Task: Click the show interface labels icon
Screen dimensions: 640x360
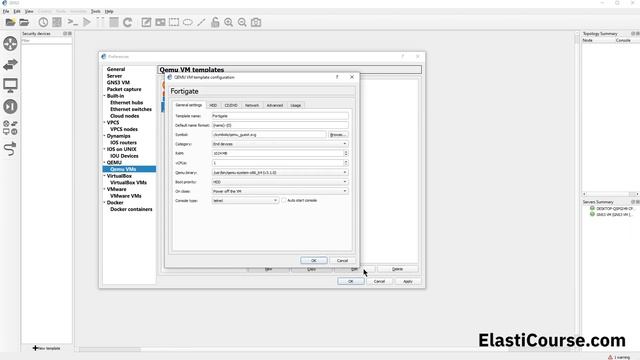Action: coord(57,22)
